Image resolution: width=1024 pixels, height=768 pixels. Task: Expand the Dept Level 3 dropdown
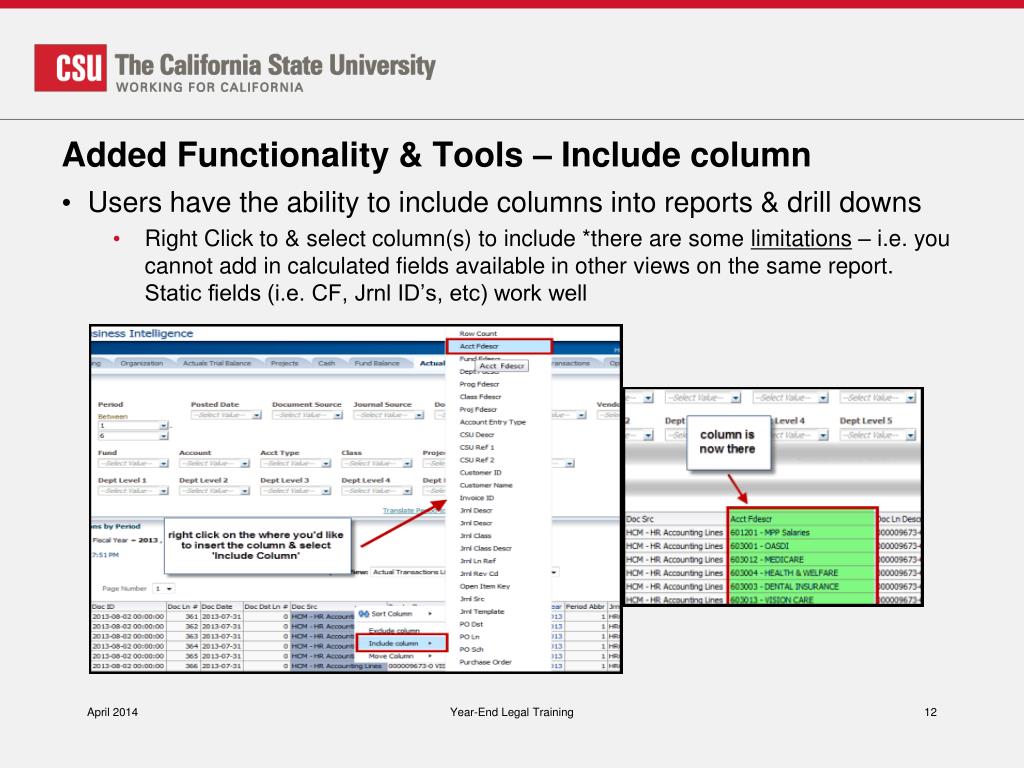coord(295,491)
